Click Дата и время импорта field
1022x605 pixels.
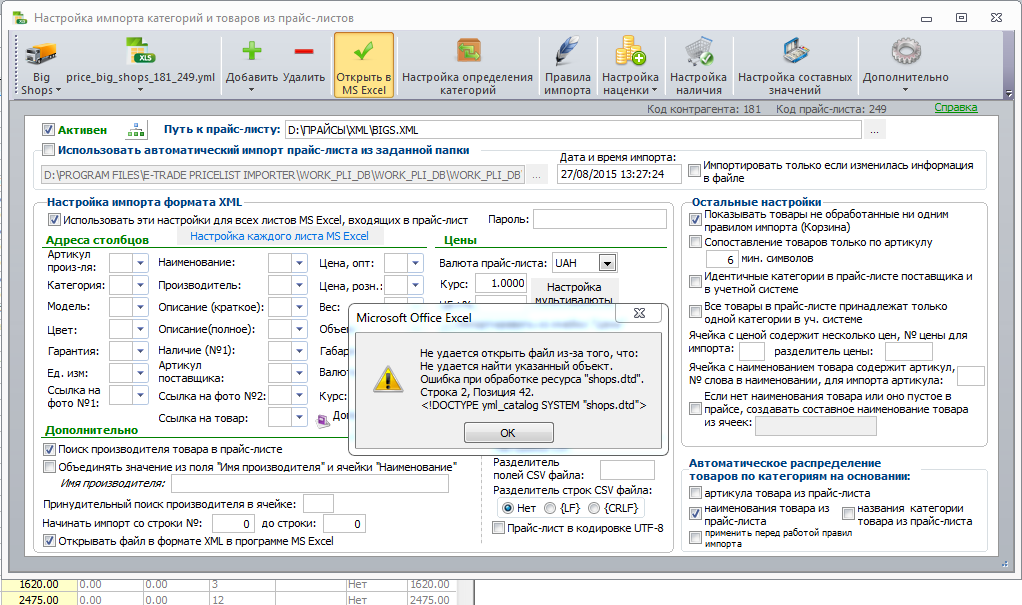coord(619,174)
